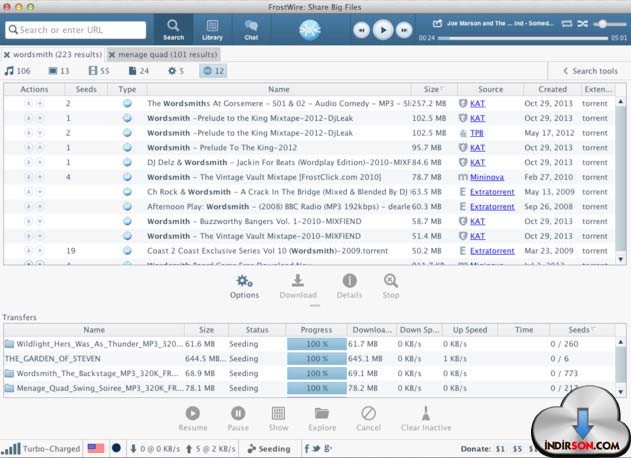This screenshot has width=631, height=458.
Task: Click Resume transfer button
Action: pyautogui.click(x=193, y=419)
